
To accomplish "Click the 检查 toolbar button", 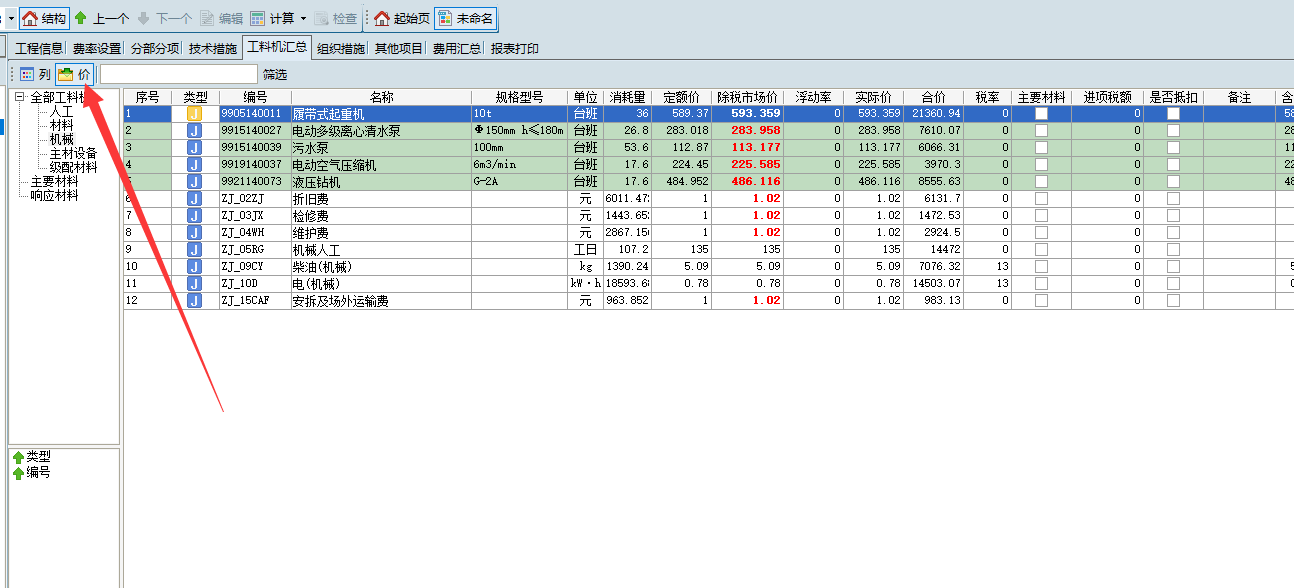I will point(335,18).
